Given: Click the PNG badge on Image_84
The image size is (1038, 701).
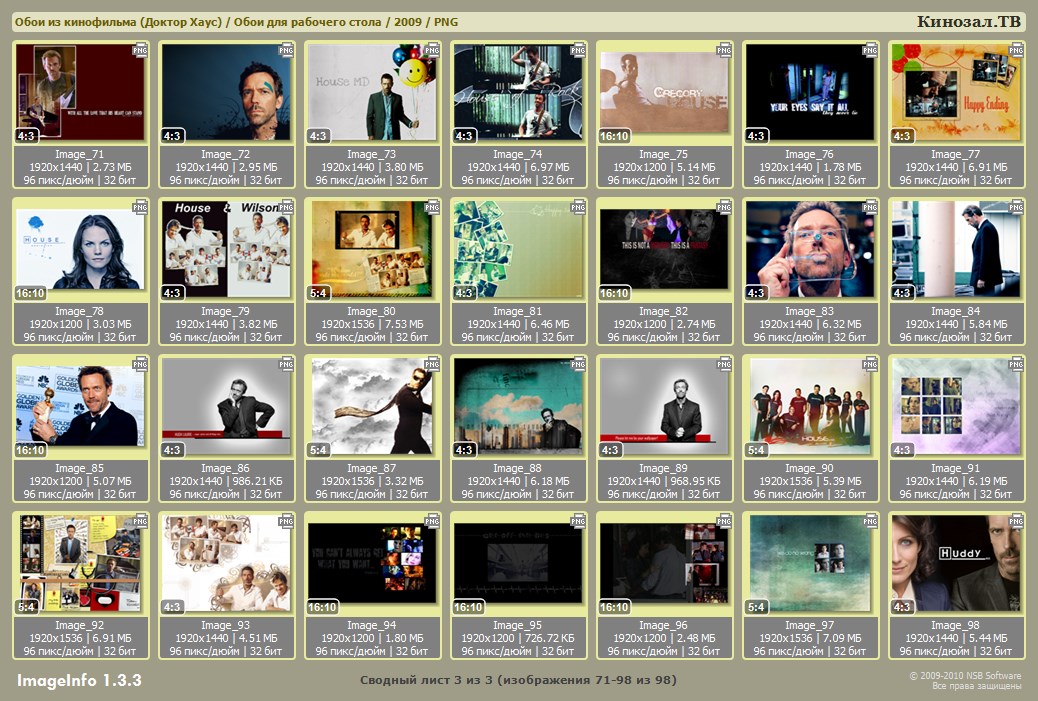Looking at the screenshot, I should coord(1016,206).
